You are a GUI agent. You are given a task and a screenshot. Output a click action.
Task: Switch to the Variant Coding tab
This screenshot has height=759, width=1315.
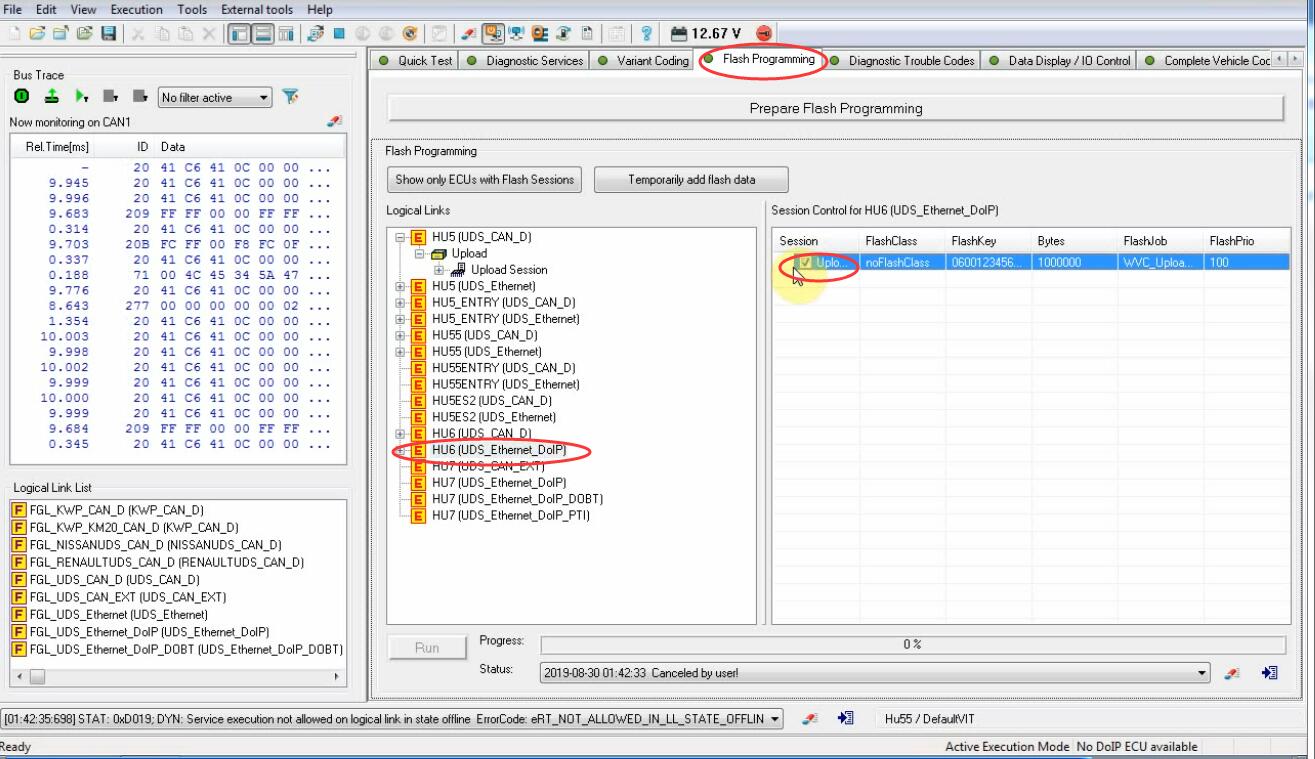(x=652, y=61)
